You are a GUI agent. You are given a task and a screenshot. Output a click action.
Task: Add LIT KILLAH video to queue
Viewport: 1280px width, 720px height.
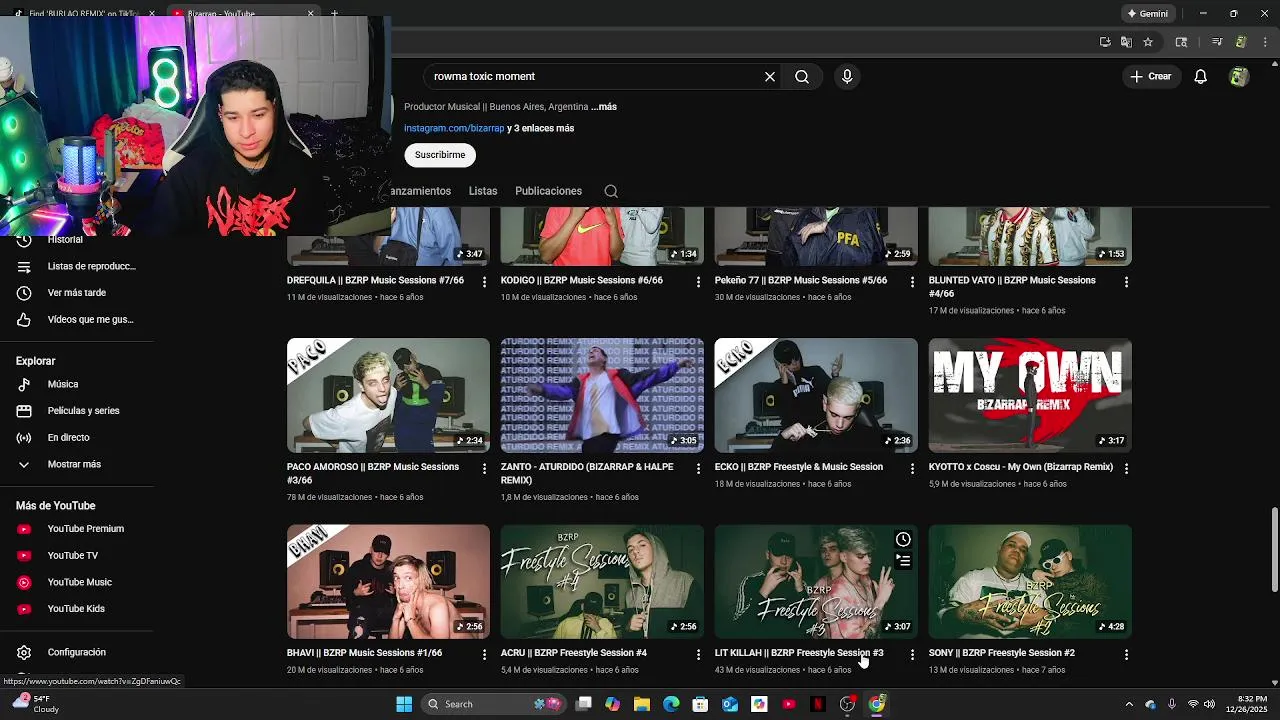903,561
